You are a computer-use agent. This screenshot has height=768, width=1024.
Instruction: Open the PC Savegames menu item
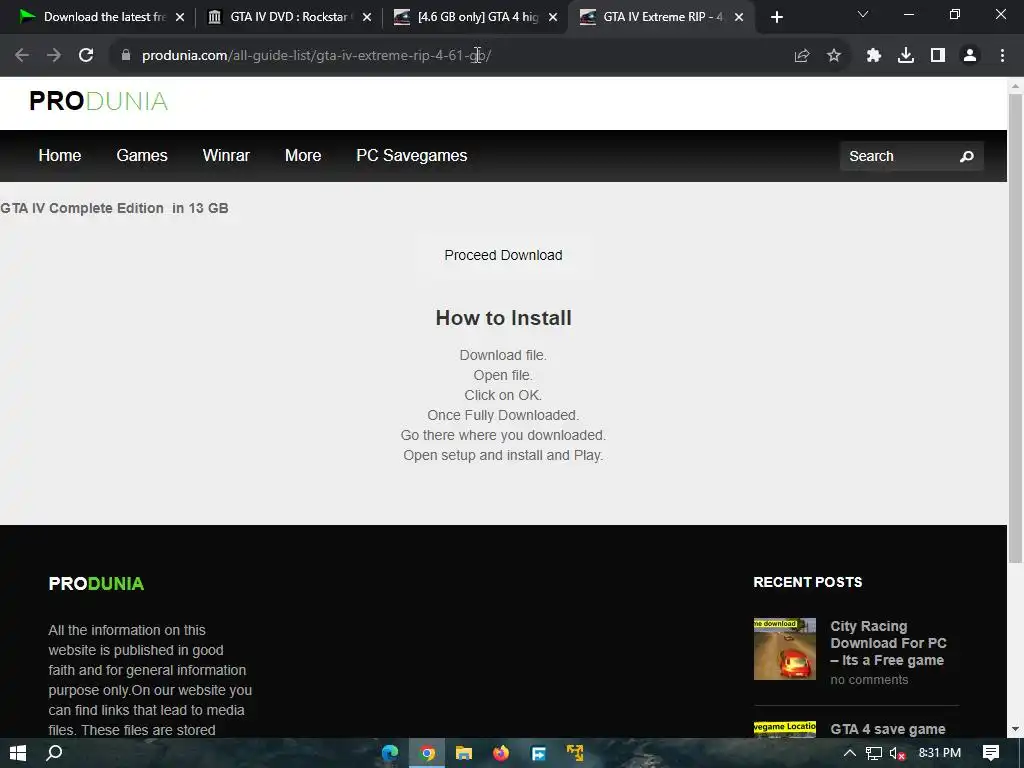click(411, 155)
